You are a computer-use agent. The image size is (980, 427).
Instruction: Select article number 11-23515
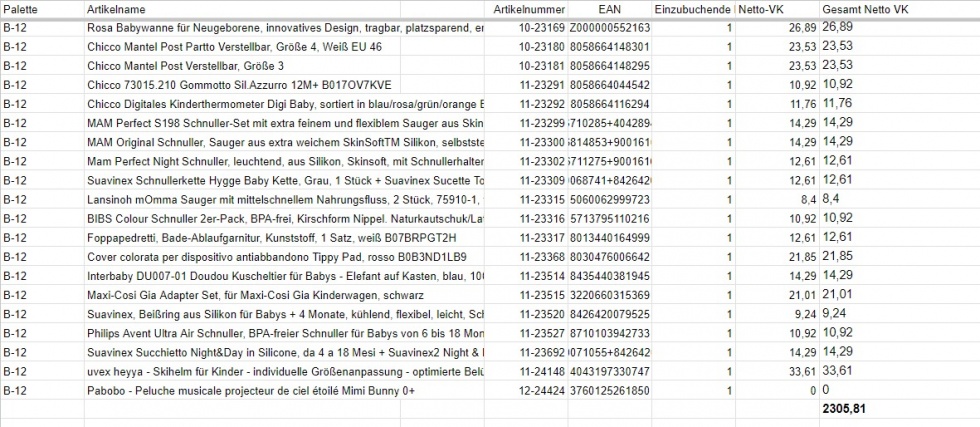click(x=528, y=295)
